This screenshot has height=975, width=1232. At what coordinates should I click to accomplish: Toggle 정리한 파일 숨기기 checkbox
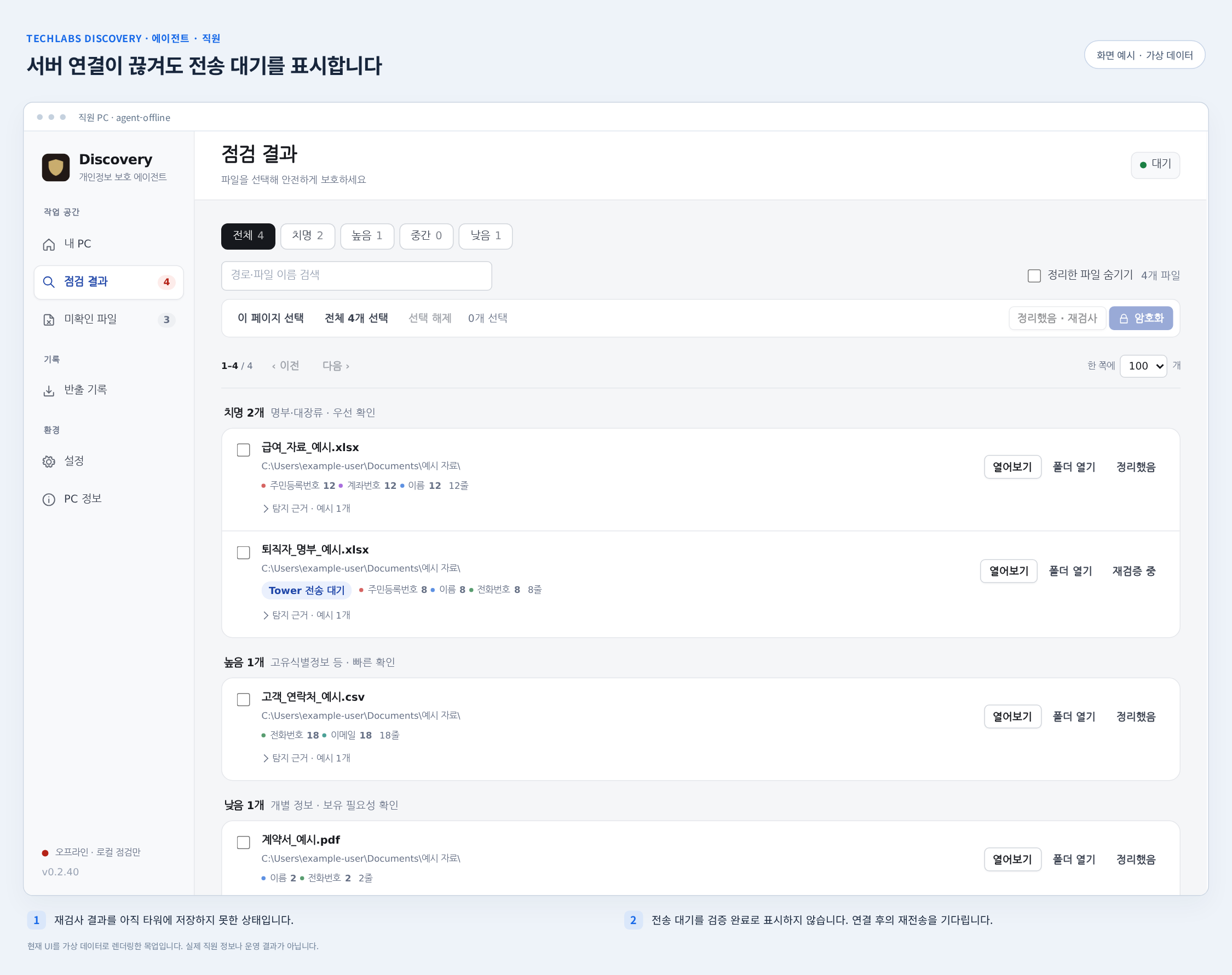pyautogui.click(x=1034, y=276)
